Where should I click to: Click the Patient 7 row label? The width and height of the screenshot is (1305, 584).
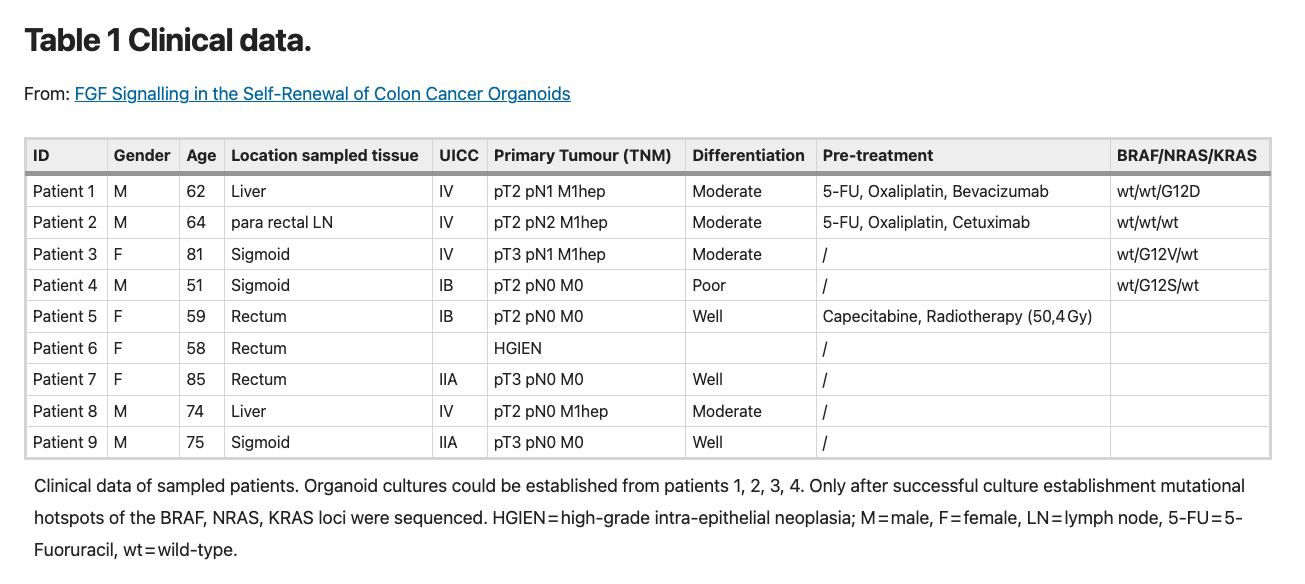64,379
